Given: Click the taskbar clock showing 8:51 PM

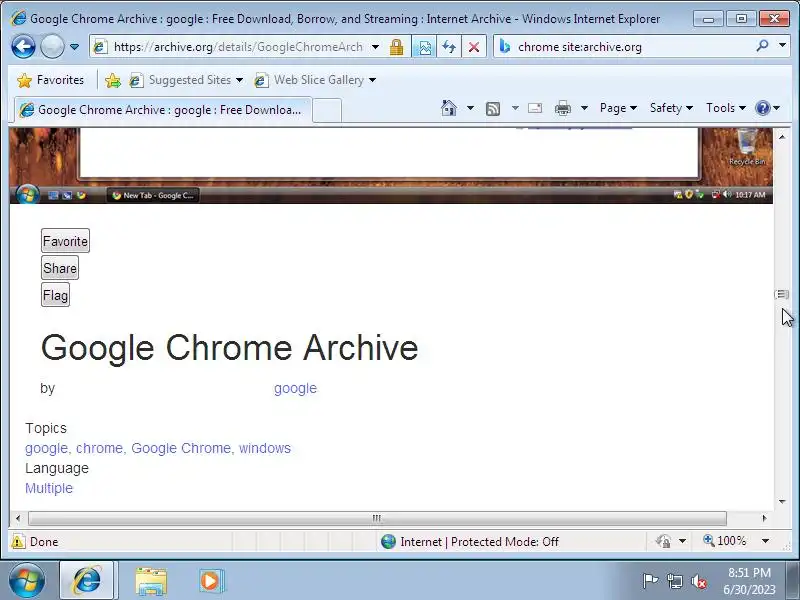Looking at the screenshot, I should pyautogui.click(x=749, y=581).
